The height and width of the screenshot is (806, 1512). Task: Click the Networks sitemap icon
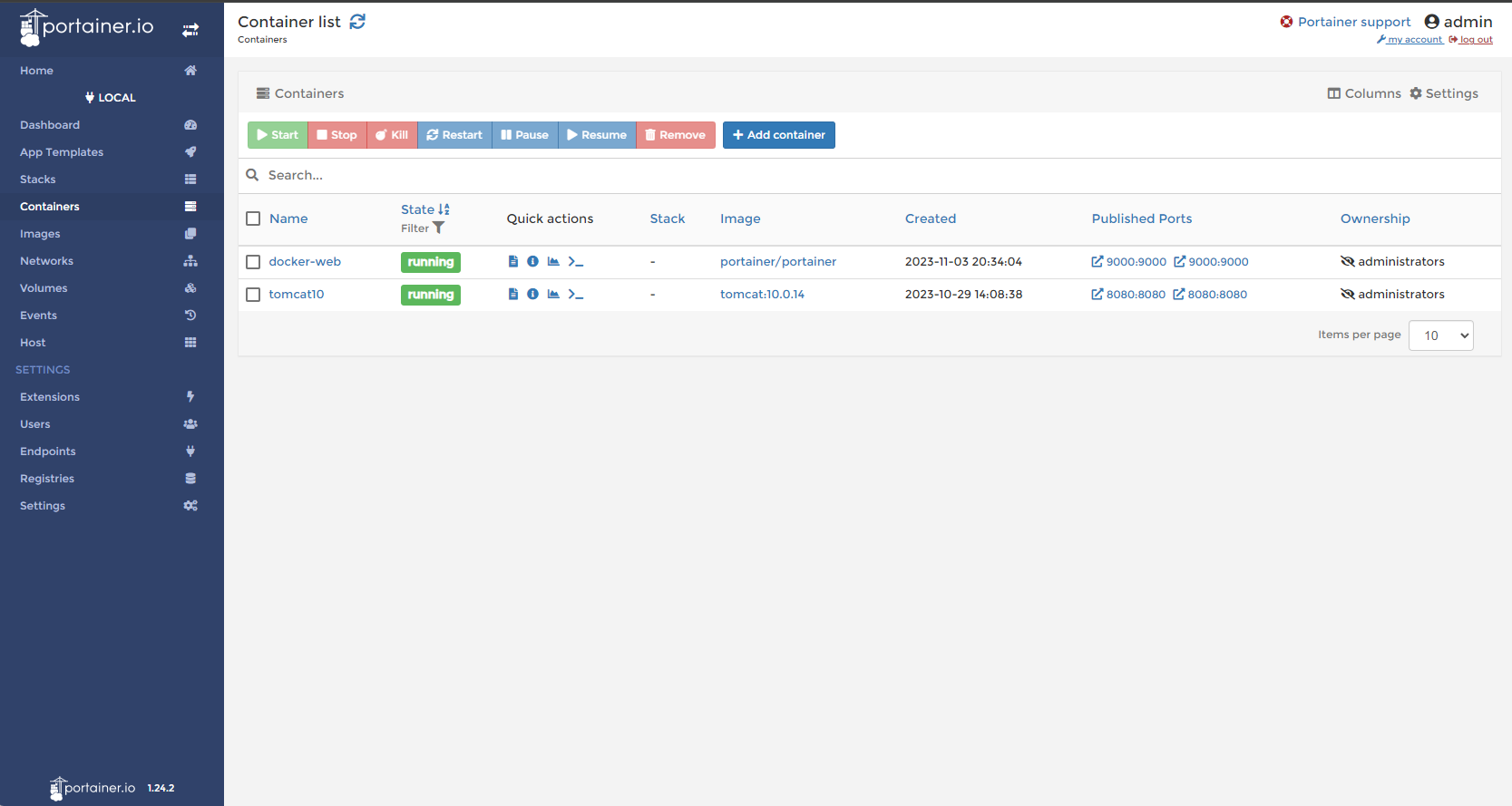[x=190, y=261]
